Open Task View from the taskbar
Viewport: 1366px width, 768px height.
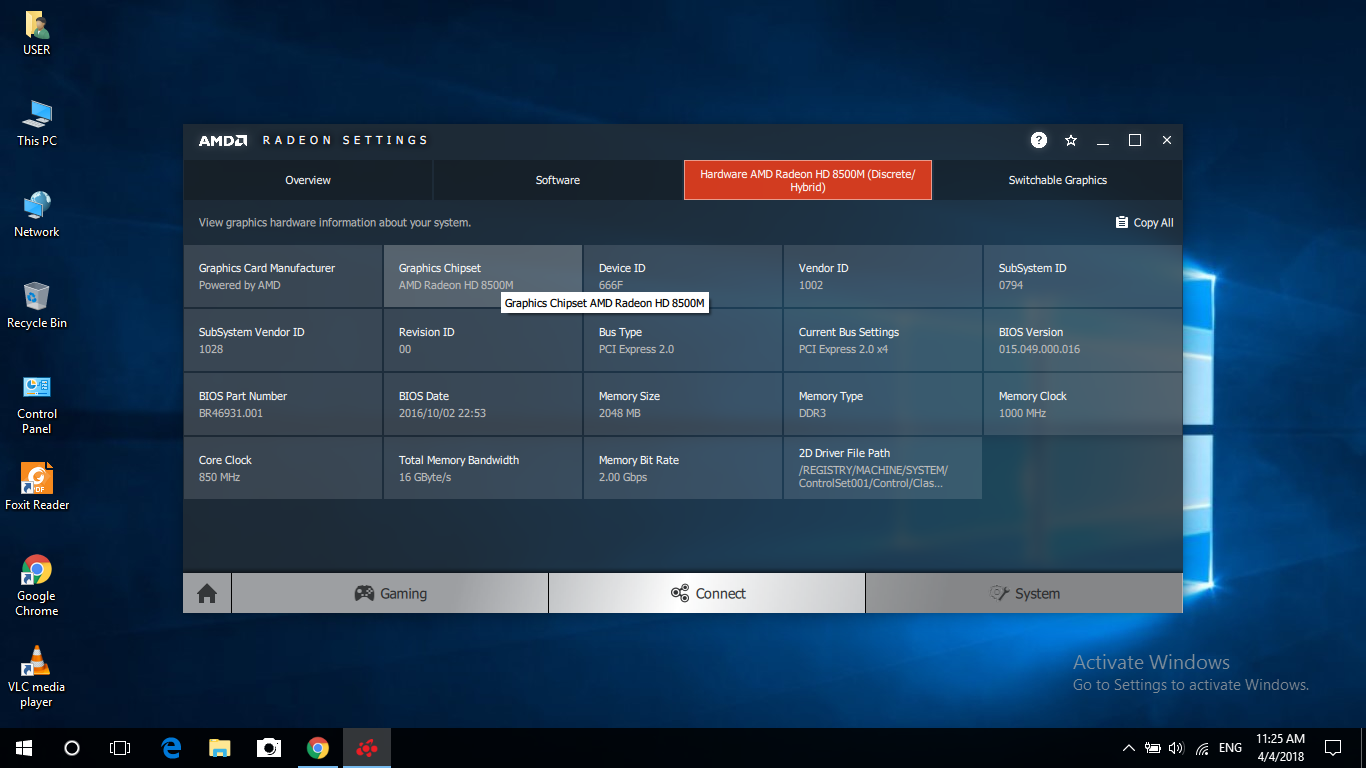[119, 747]
